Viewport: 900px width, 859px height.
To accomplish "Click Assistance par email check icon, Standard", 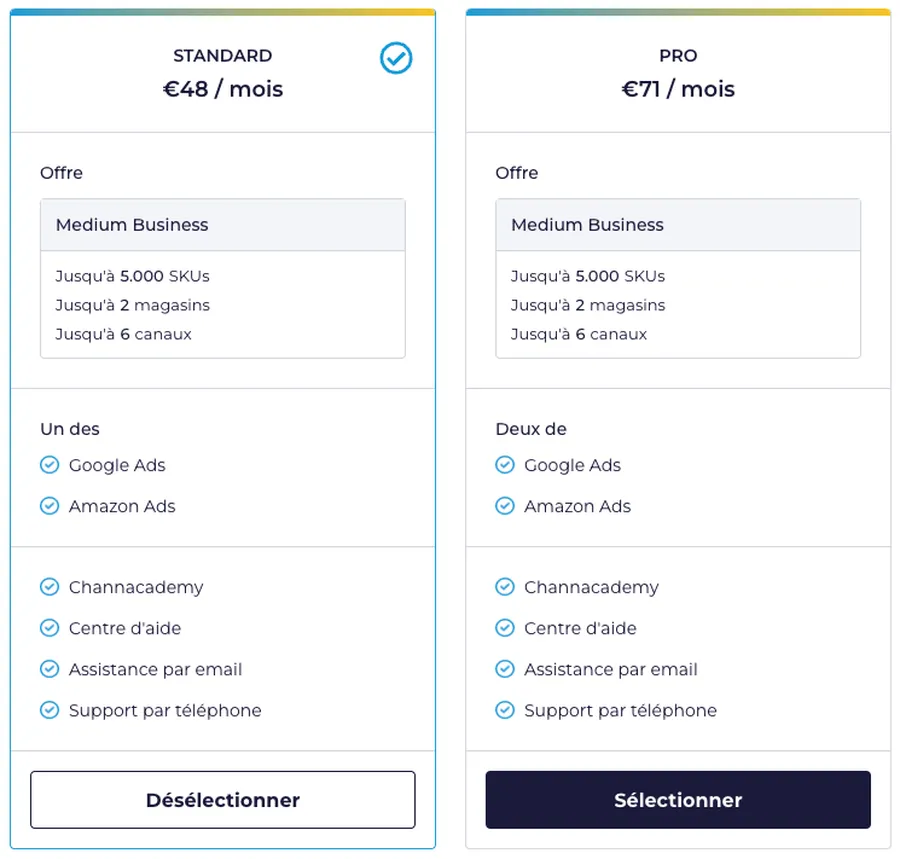I will pos(49,669).
